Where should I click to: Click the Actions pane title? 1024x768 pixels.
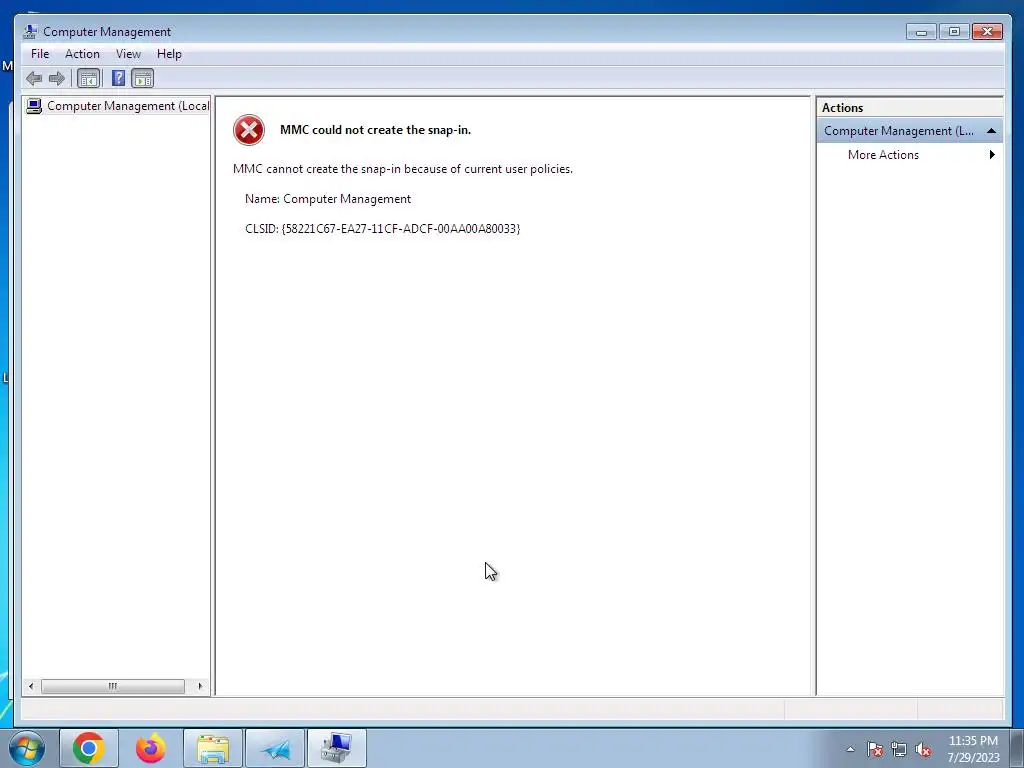(x=842, y=108)
